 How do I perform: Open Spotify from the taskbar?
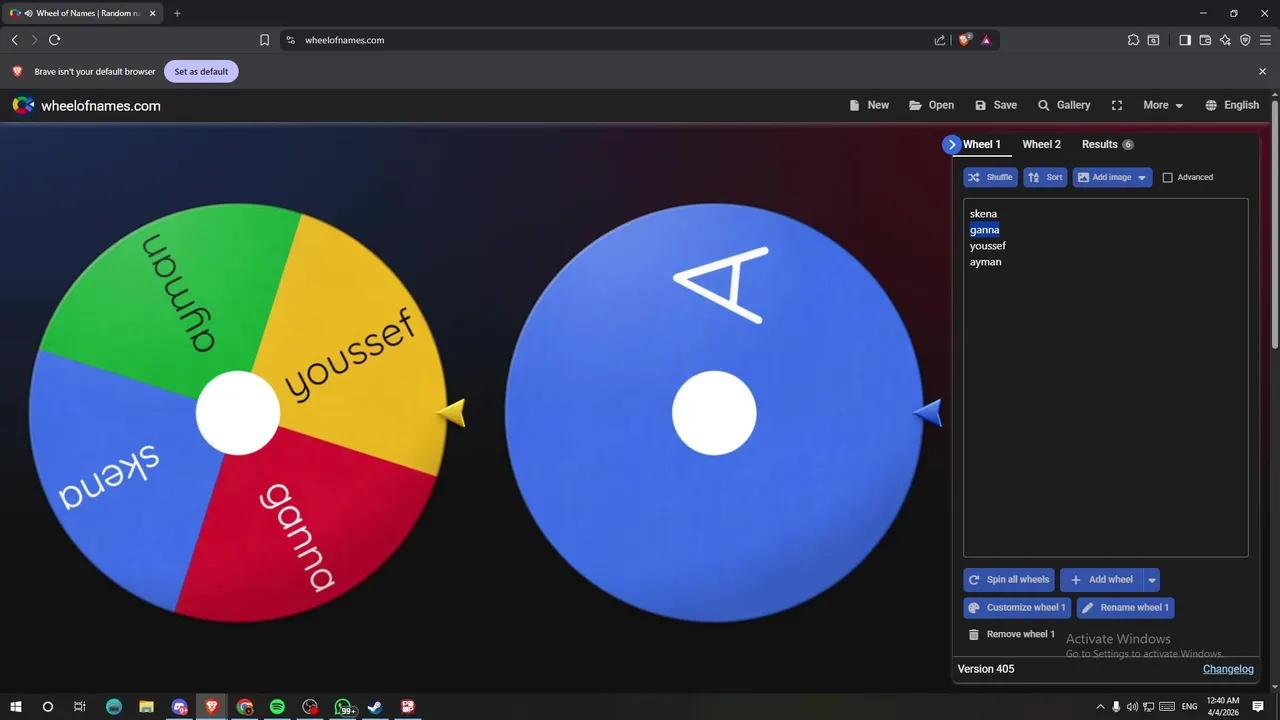[277, 707]
